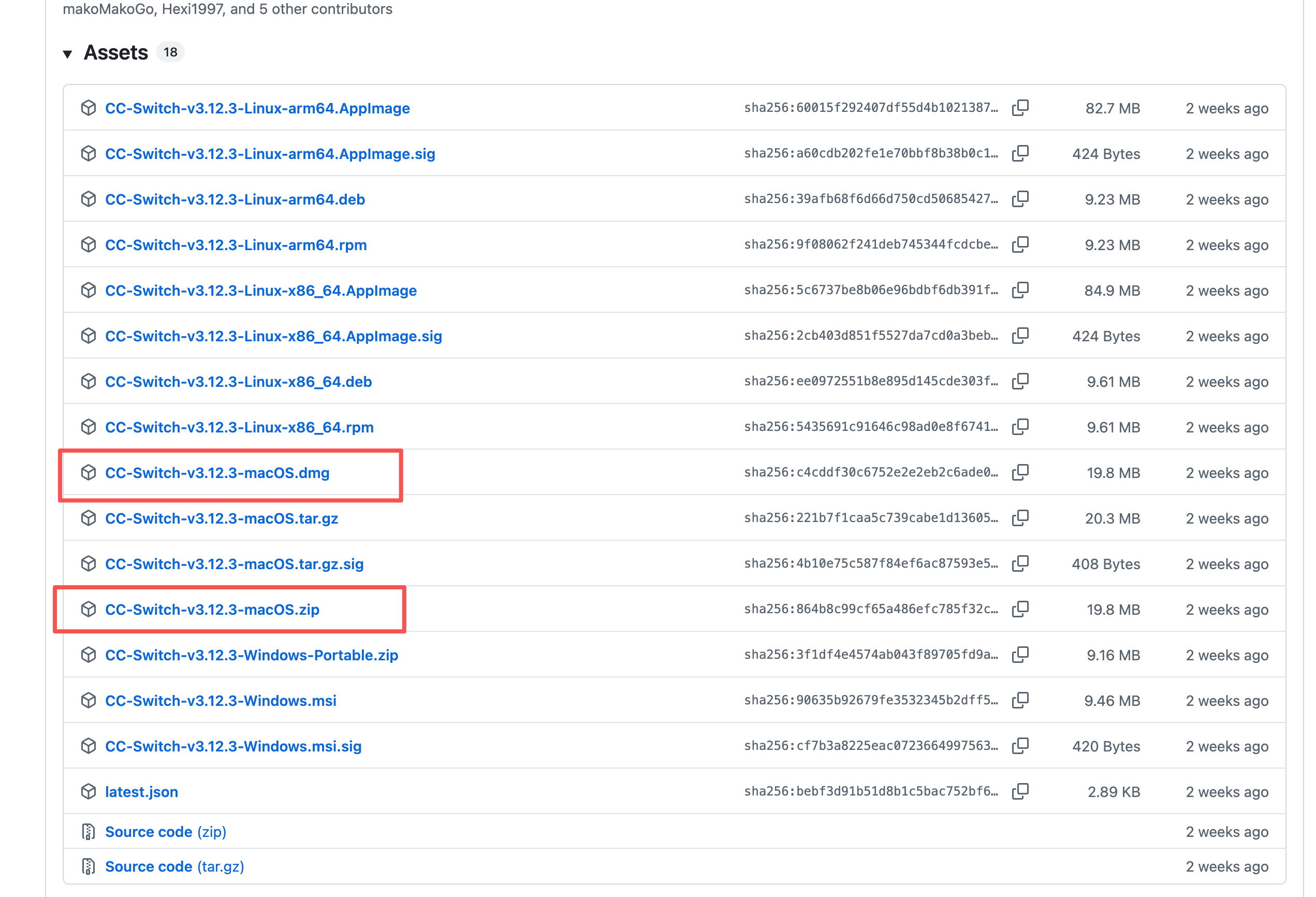Image resolution: width=1316 pixels, height=897 pixels.
Task: Copy sha256 of macOS.tar.gz.sig
Action: click(x=1020, y=564)
